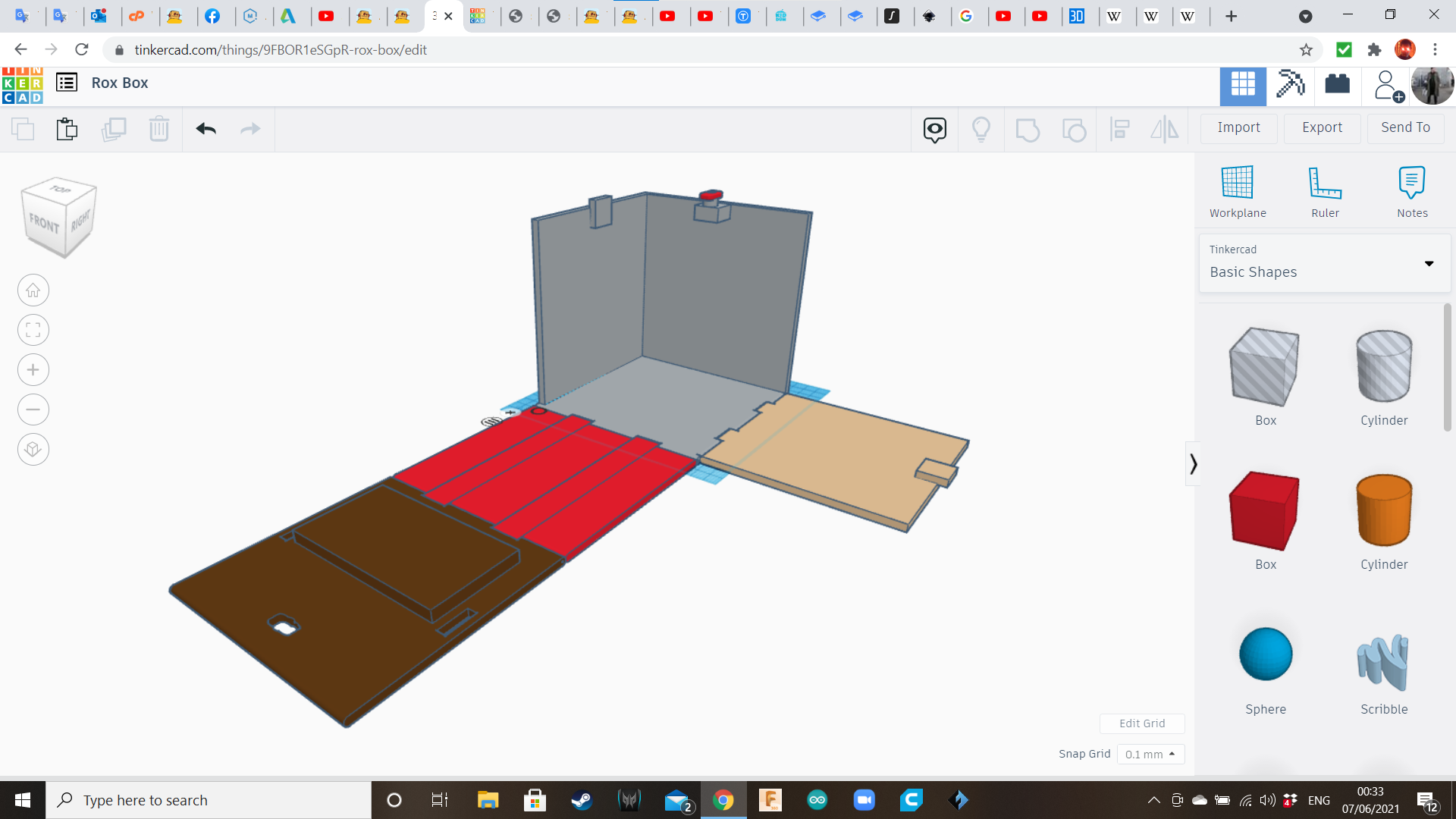Collapse the shapes panel with chevron
The height and width of the screenshot is (819, 1456).
tap(1193, 463)
